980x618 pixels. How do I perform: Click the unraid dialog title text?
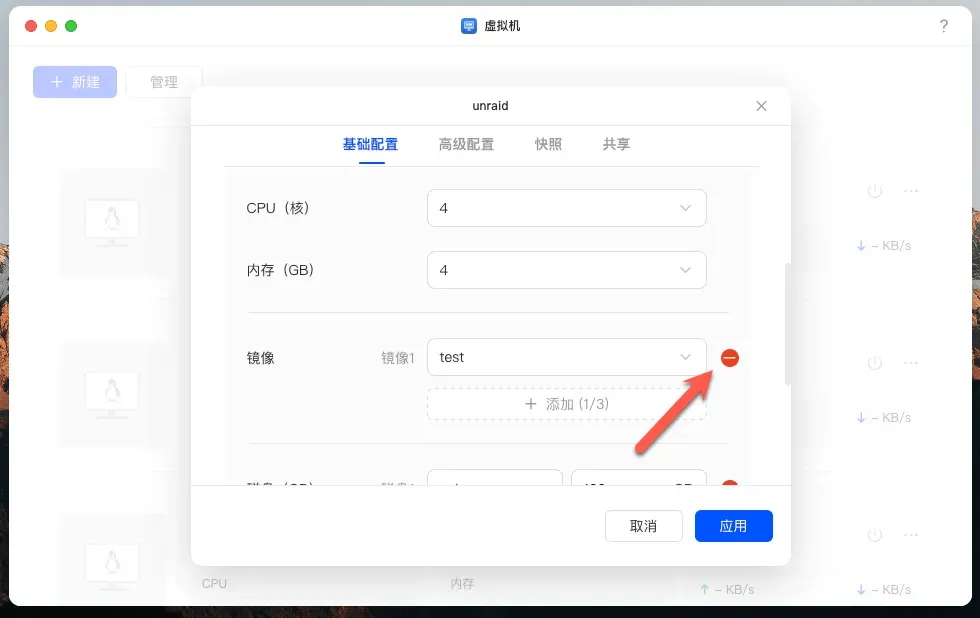click(490, 106)
